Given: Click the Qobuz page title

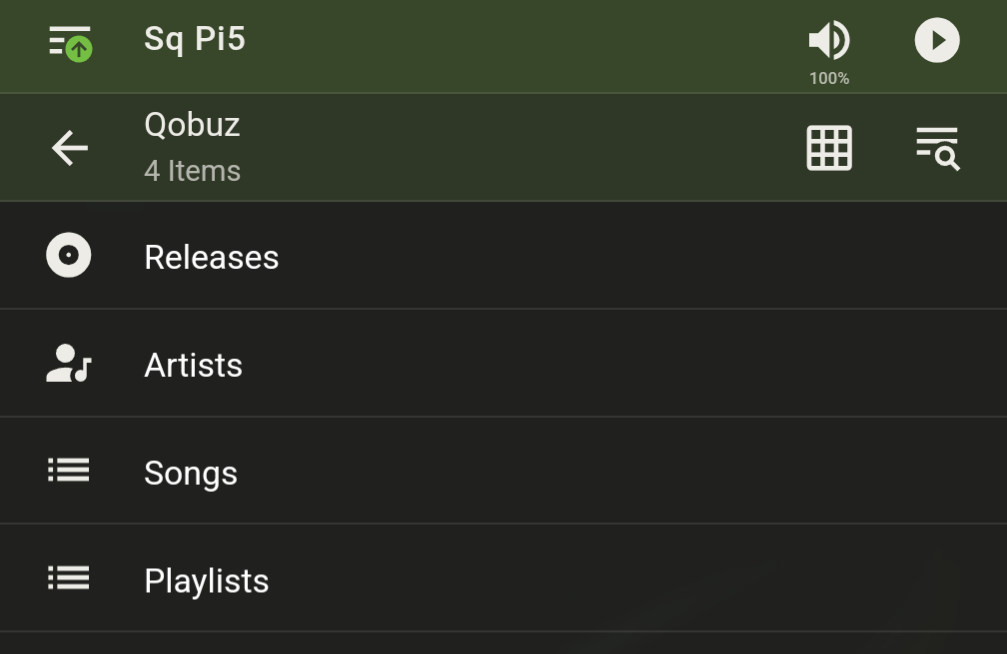Looking at the screenshot, I should 192,125.
